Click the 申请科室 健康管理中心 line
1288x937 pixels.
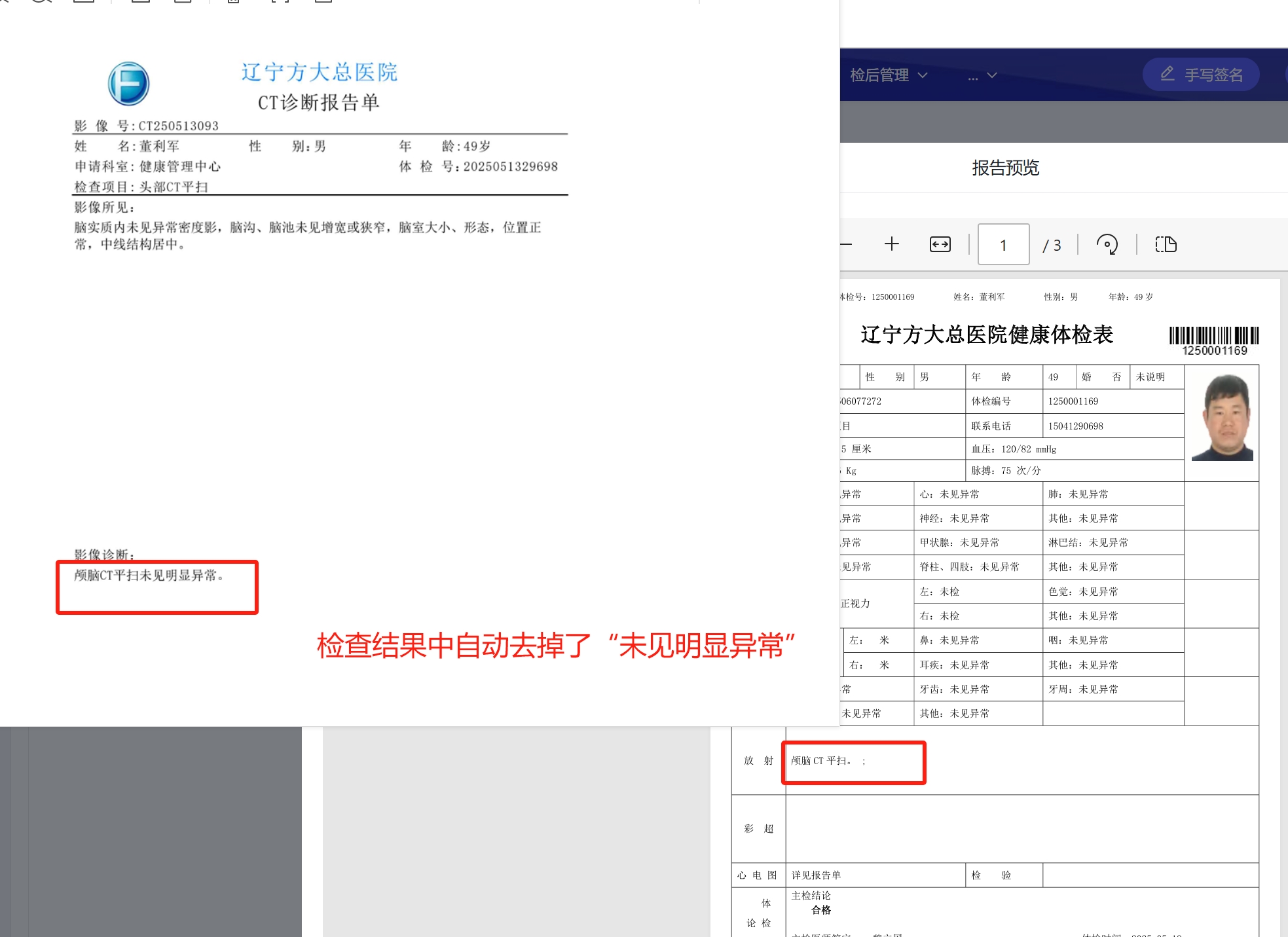click(147, 166)
